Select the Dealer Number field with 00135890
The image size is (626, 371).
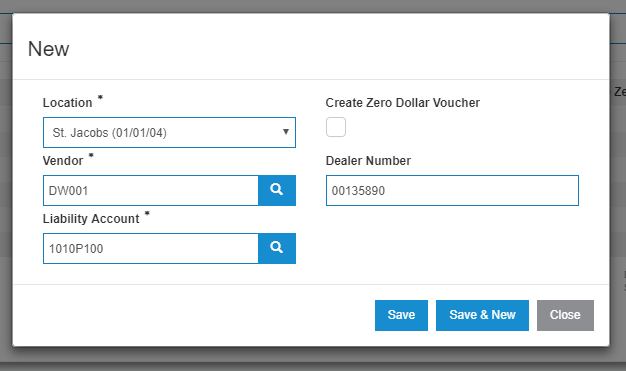coord(452,190)
